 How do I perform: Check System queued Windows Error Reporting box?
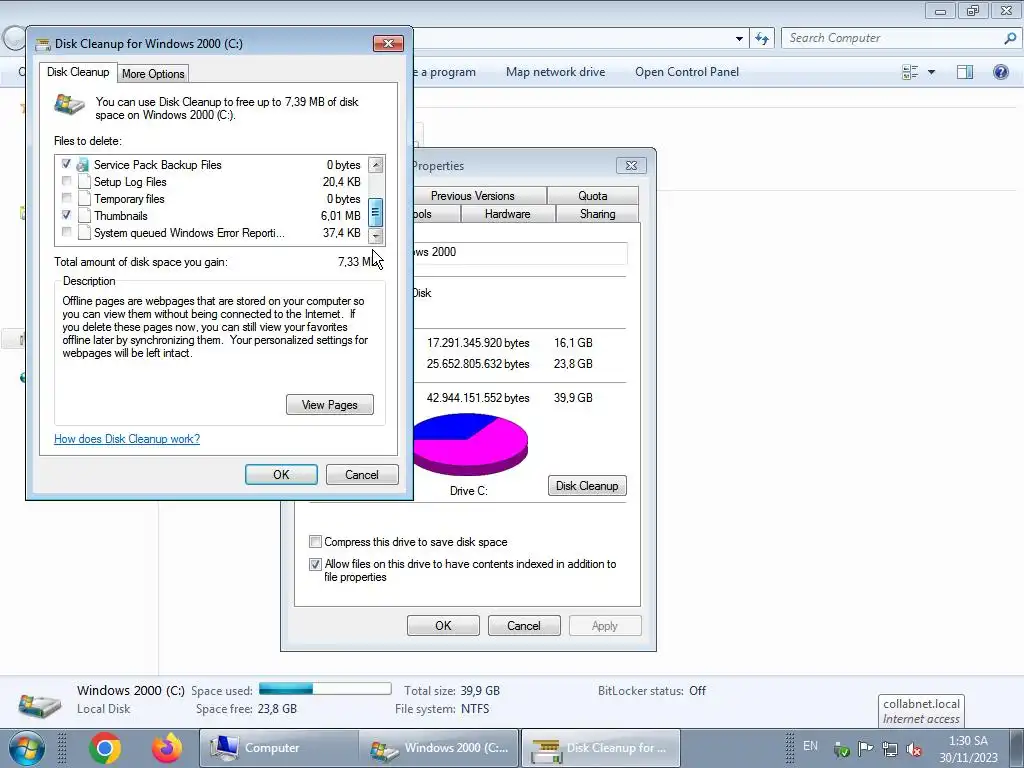67,232
